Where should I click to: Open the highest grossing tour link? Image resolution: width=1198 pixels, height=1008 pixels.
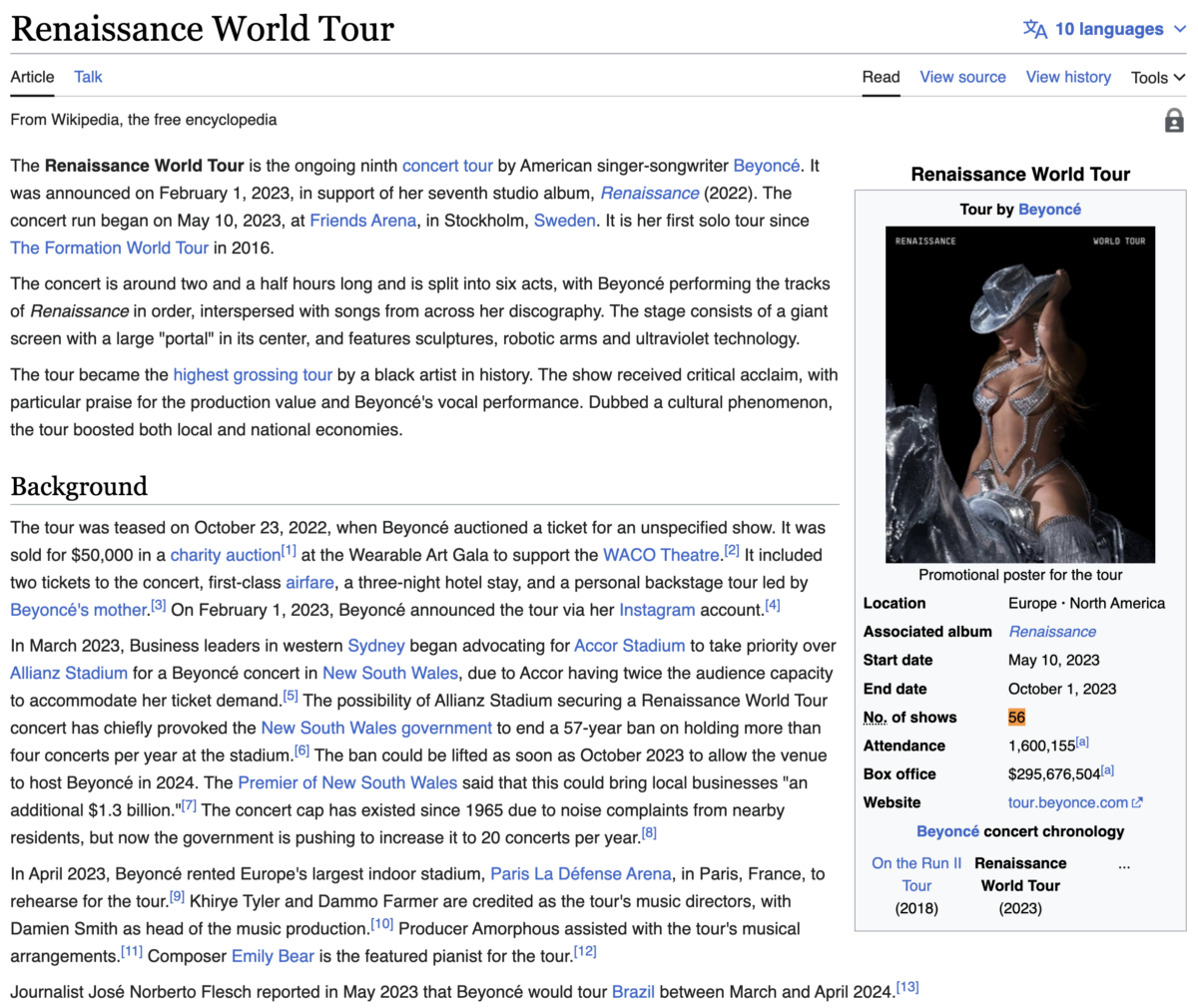[253, 375]
